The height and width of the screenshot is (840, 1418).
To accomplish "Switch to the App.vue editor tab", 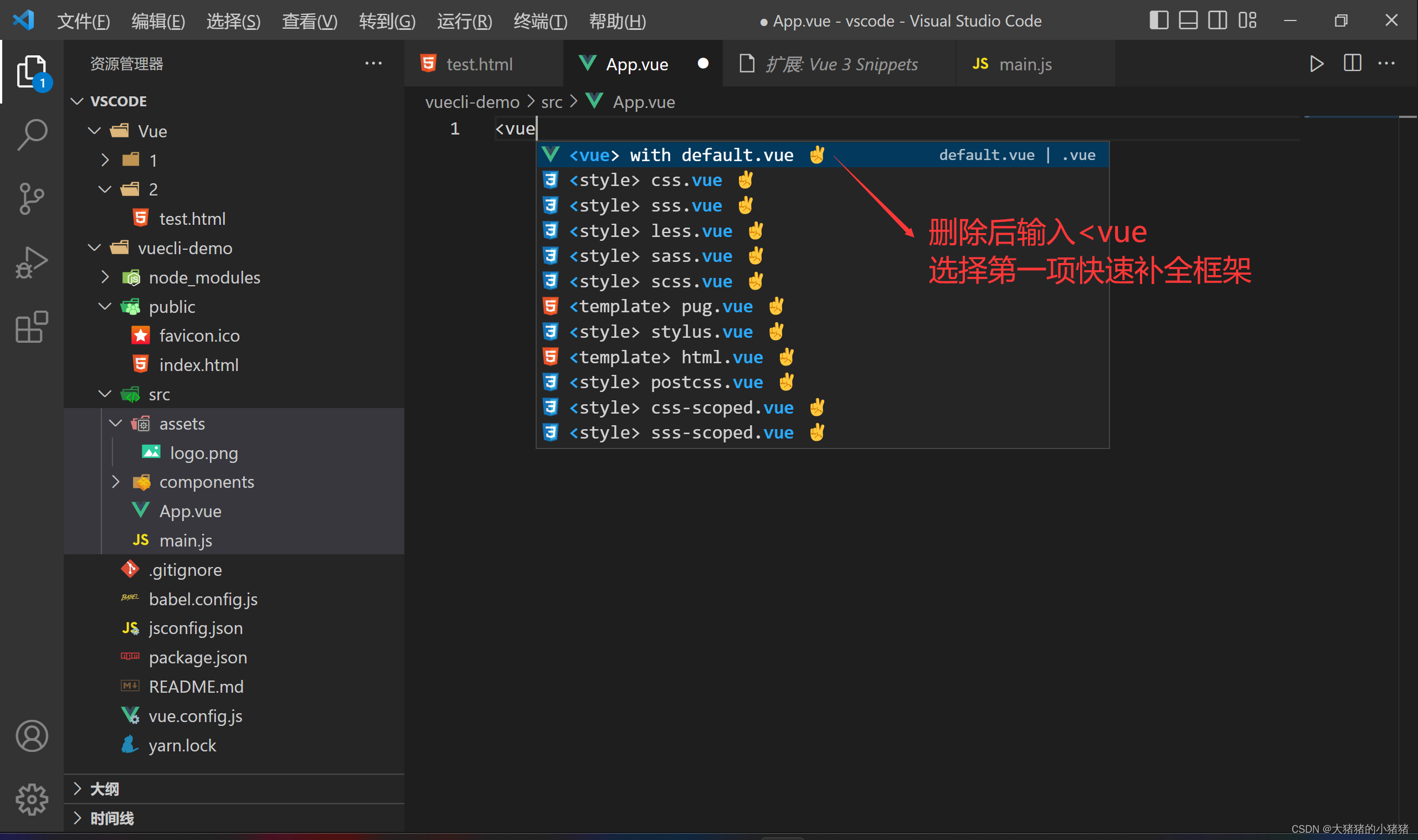I will point(643,63).
